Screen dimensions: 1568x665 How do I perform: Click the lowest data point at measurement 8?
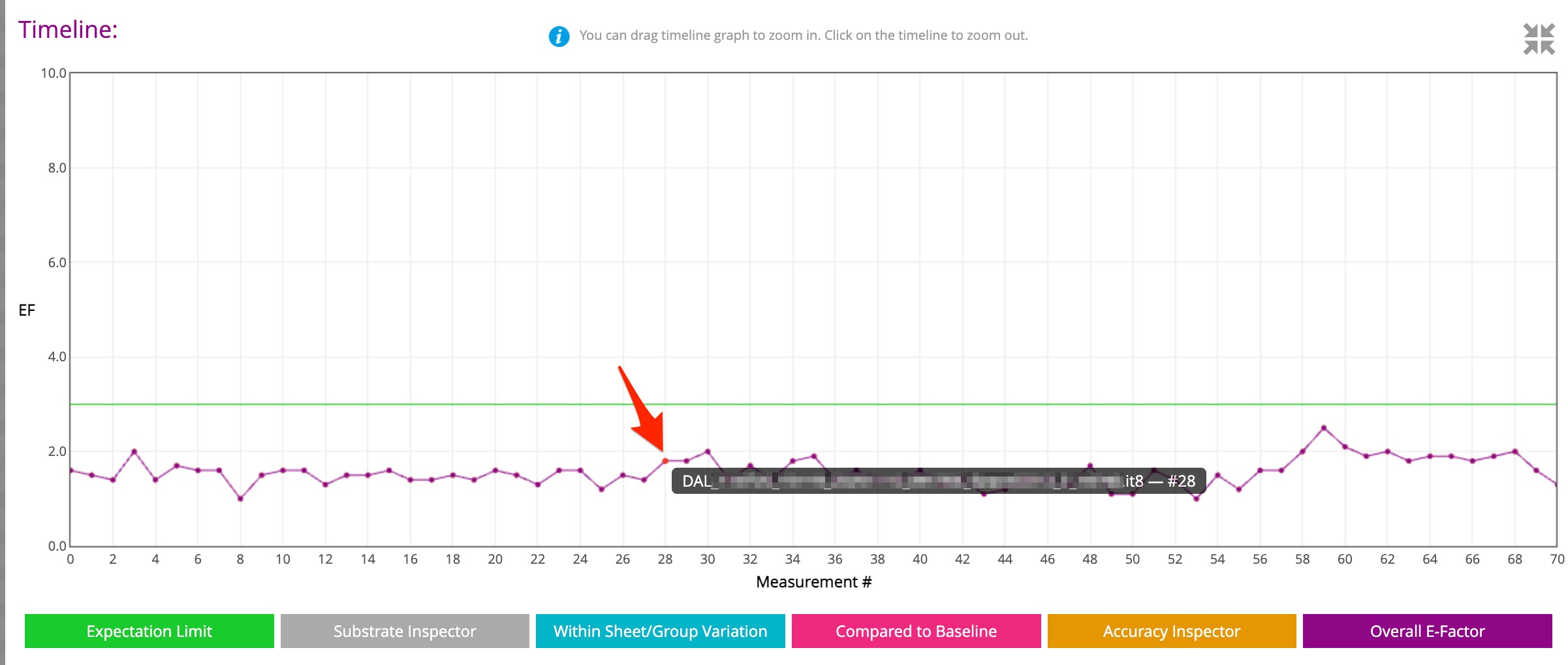click(x=241, y=499)
